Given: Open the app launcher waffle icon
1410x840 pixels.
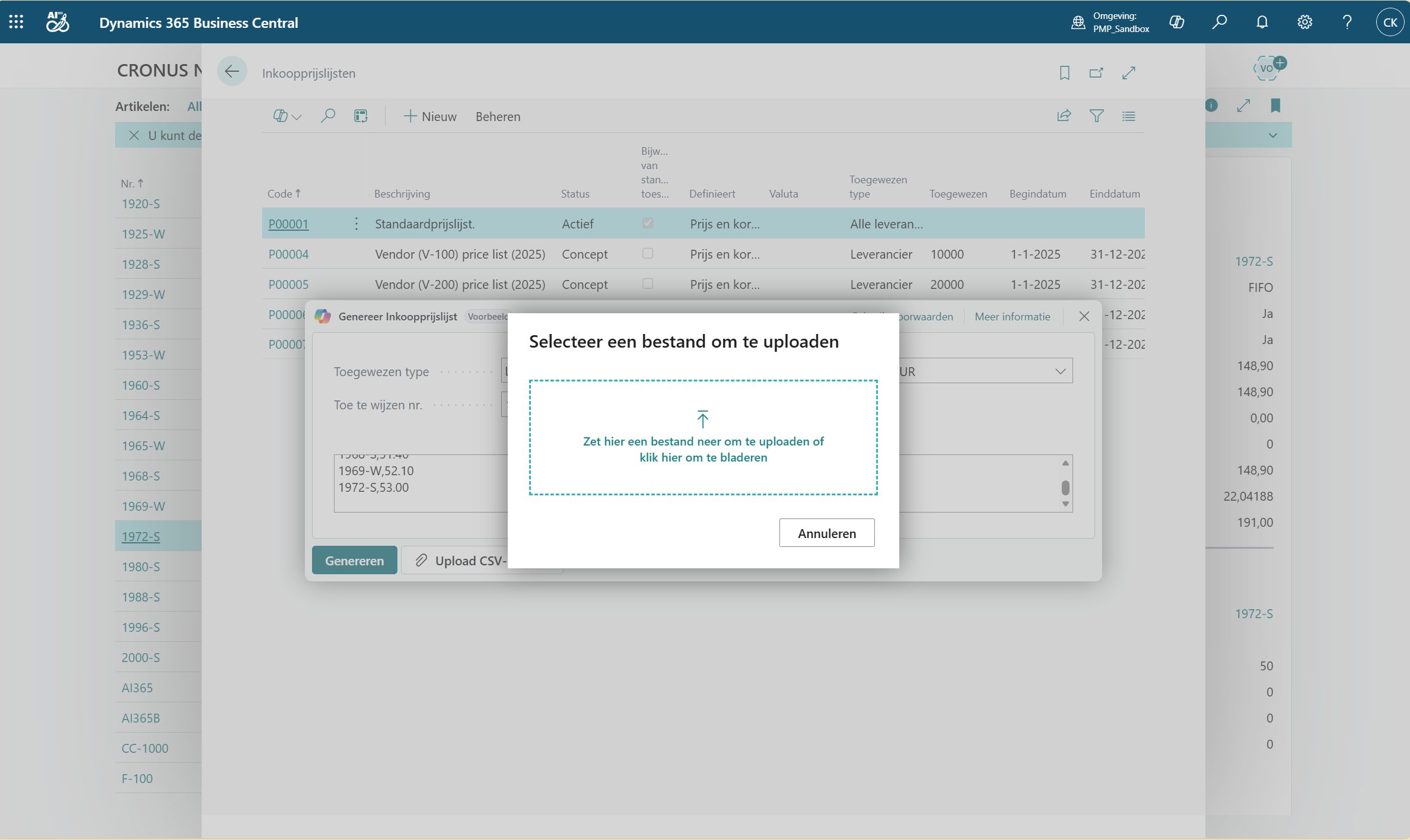Looking at the screenshot, I should tap(16, 22).
